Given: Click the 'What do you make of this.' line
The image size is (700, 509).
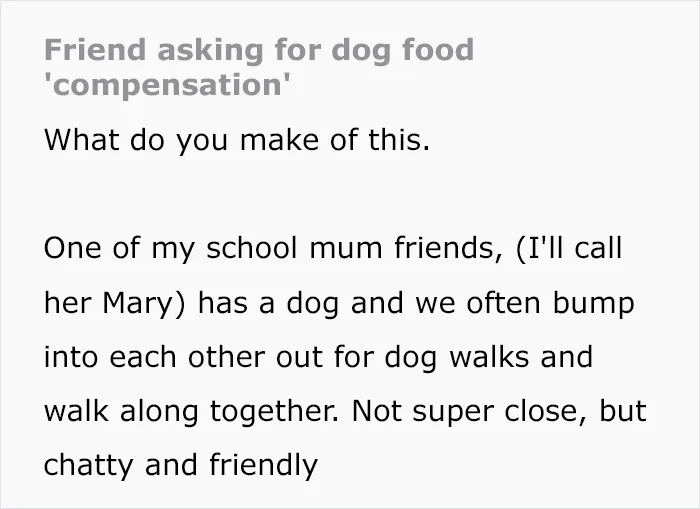Looking at the screenshot, I should click(x=237, y=140).
